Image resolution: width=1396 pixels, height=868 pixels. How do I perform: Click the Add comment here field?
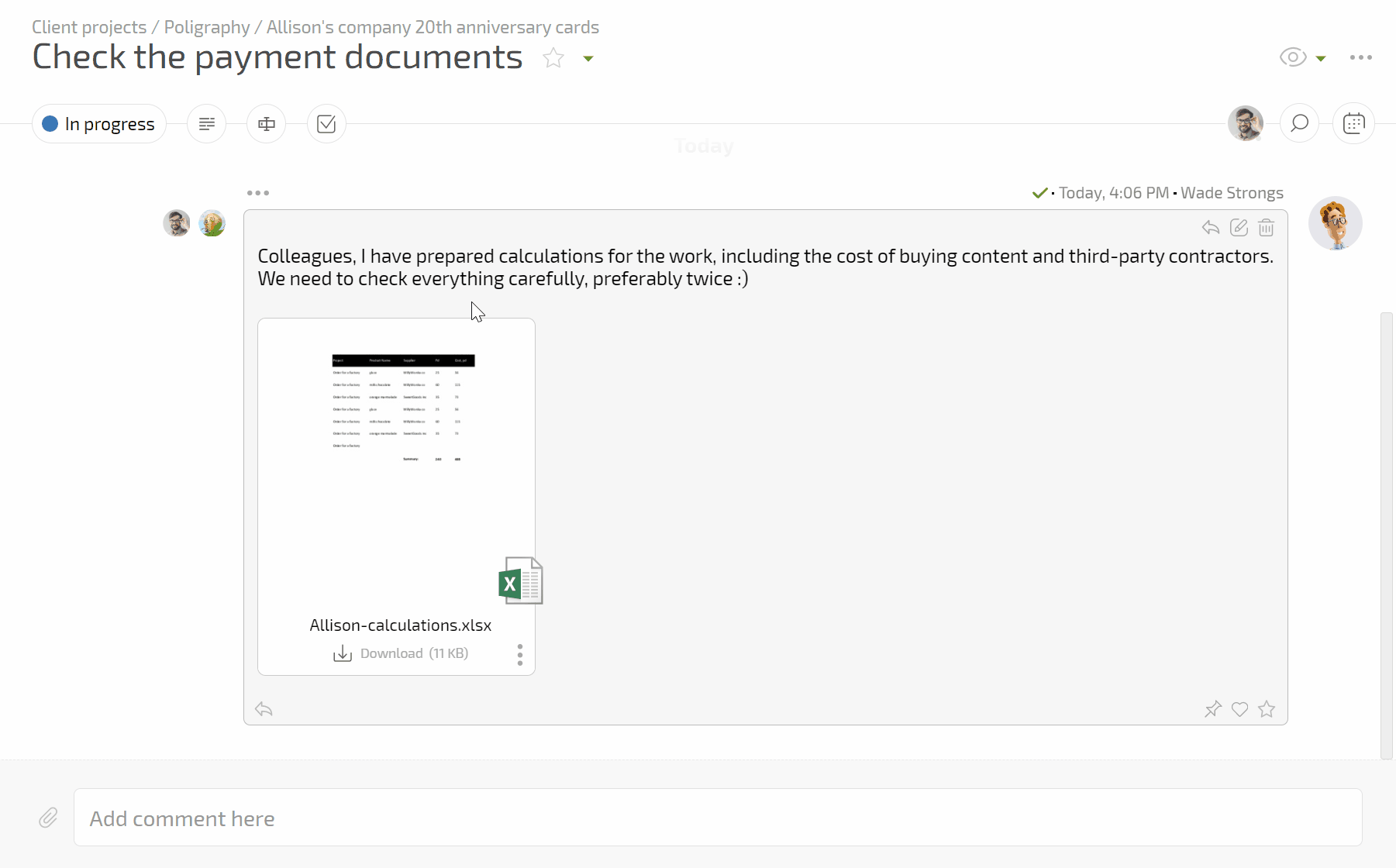(717, 818)
